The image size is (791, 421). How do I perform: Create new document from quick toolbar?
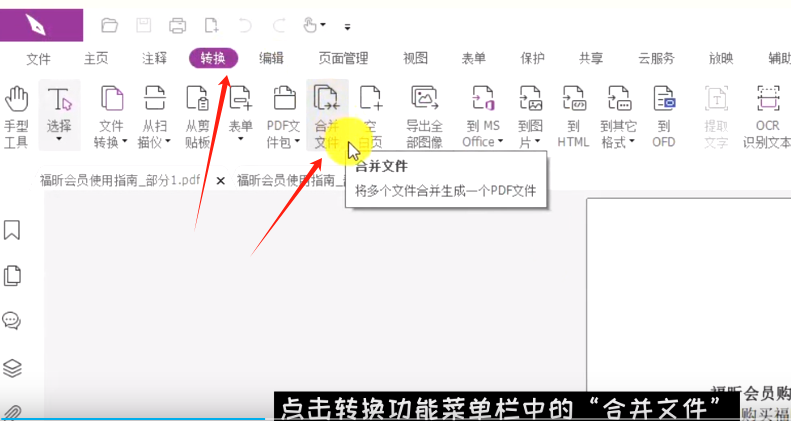[211, 25]
